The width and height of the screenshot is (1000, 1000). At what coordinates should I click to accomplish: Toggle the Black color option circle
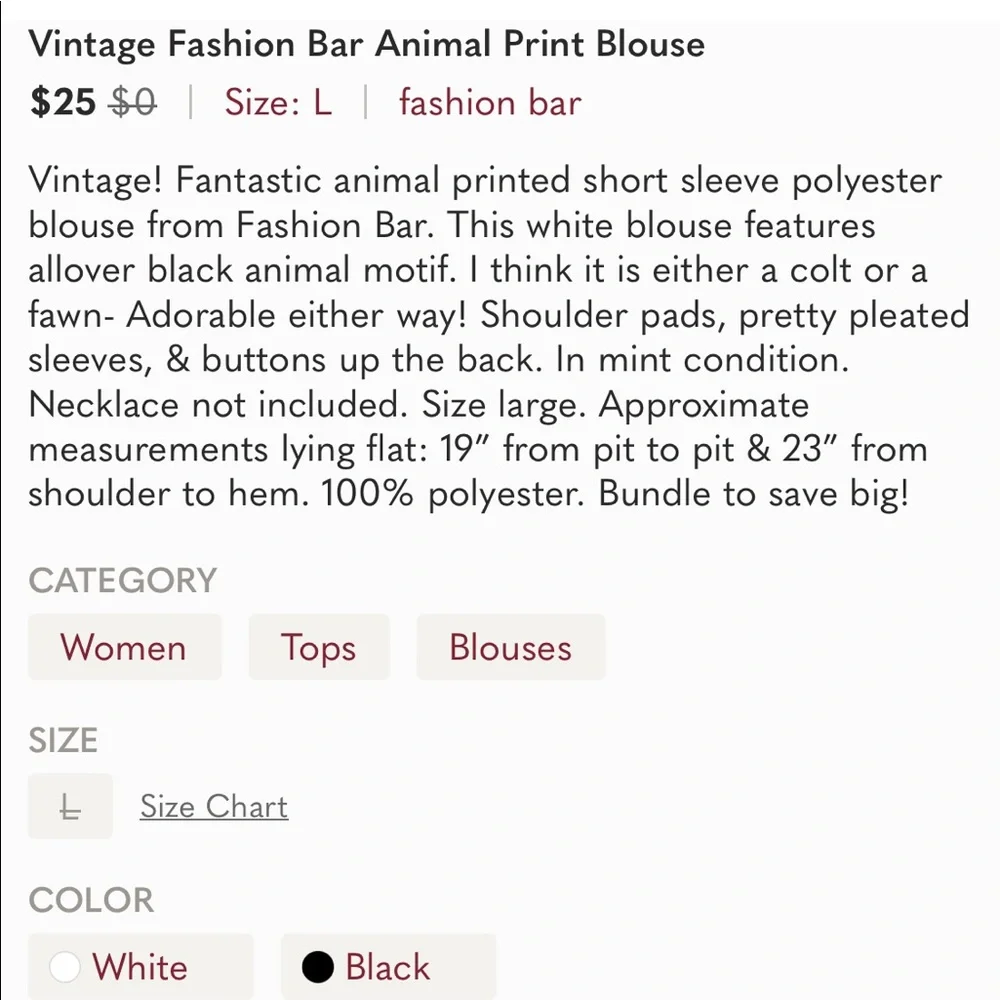pos(317,966)
